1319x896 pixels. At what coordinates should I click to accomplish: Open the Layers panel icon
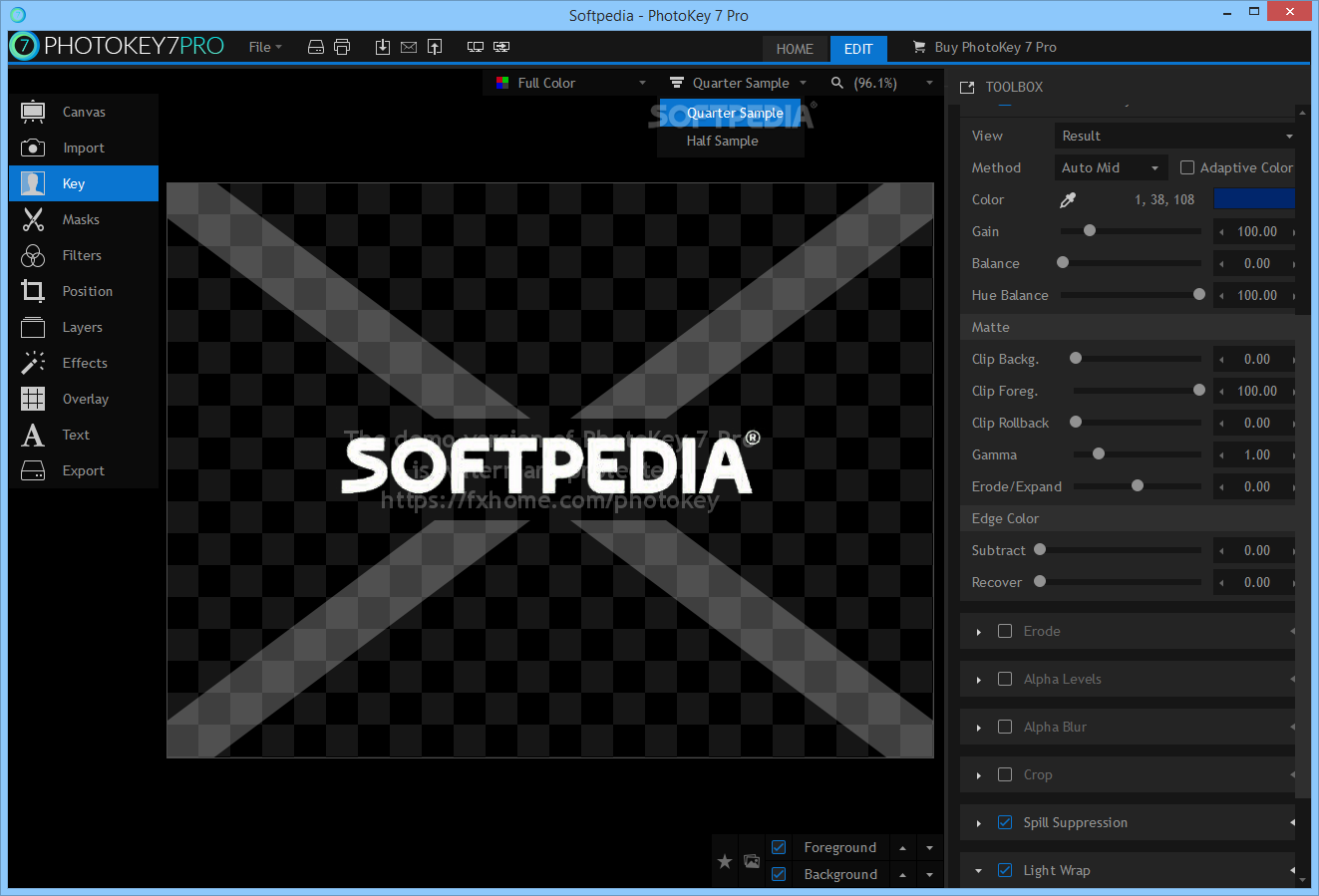click(x=33, y=327)
